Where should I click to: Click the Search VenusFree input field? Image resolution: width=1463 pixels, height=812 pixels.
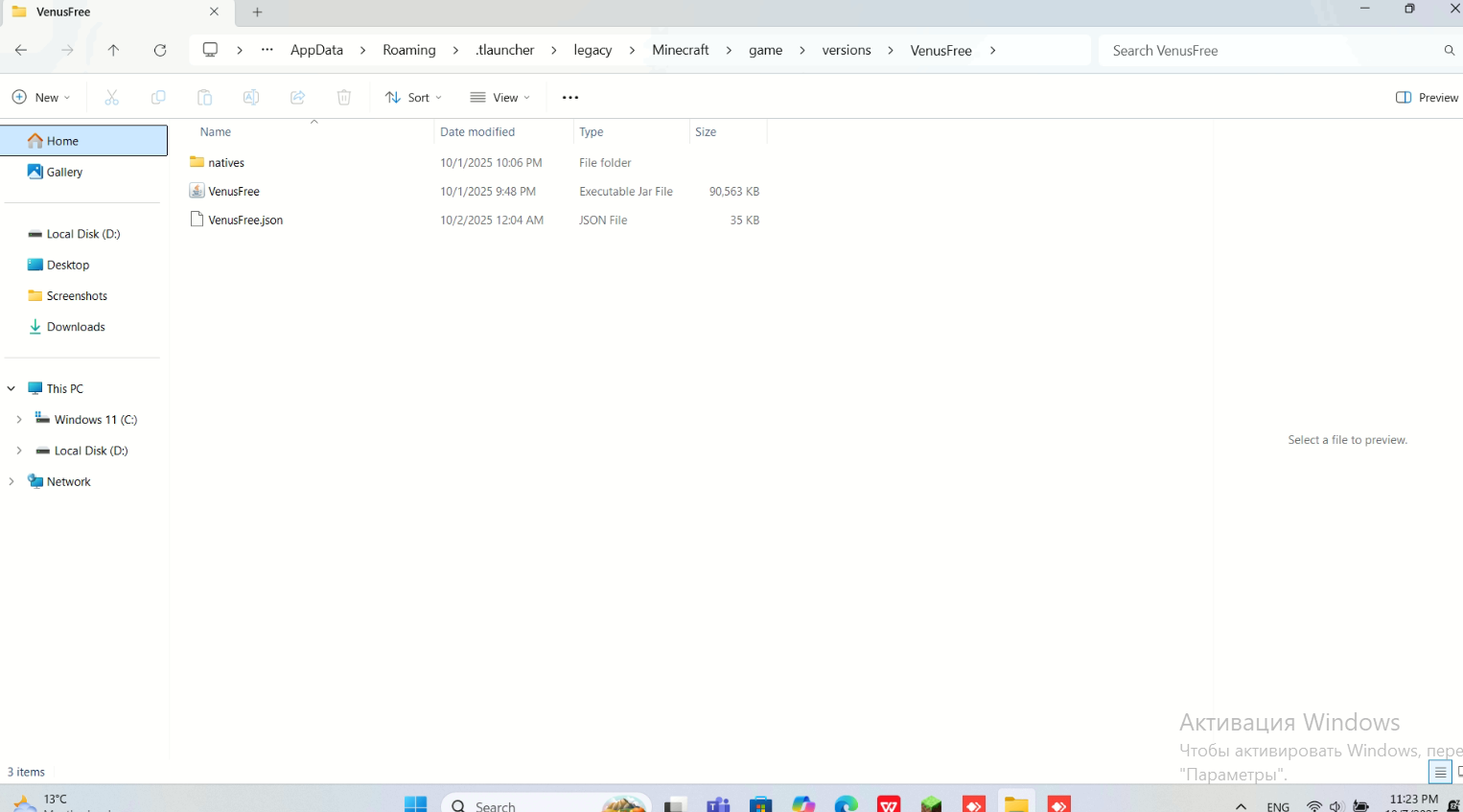pyautogui.click(x=1270, y=50)
